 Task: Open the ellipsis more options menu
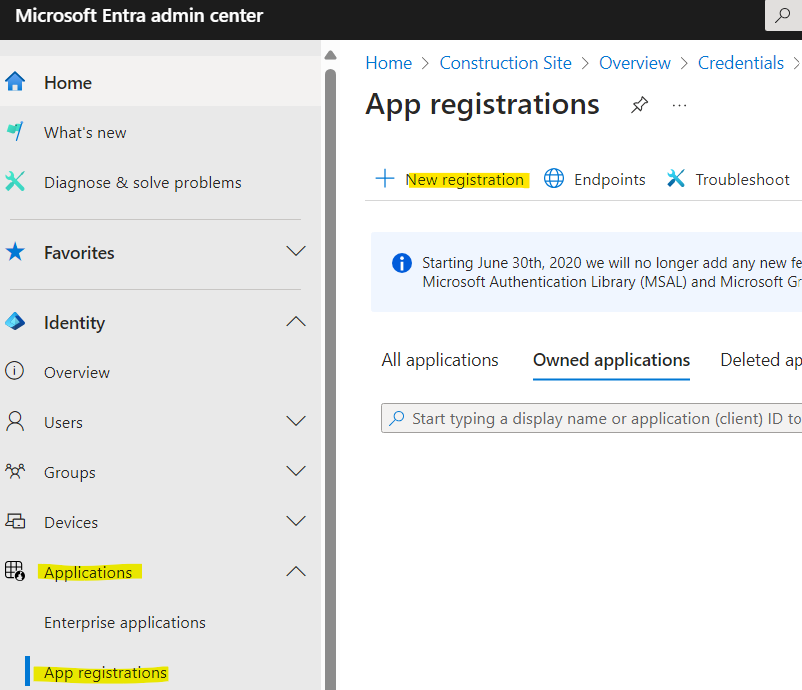[x=679, y=105]
